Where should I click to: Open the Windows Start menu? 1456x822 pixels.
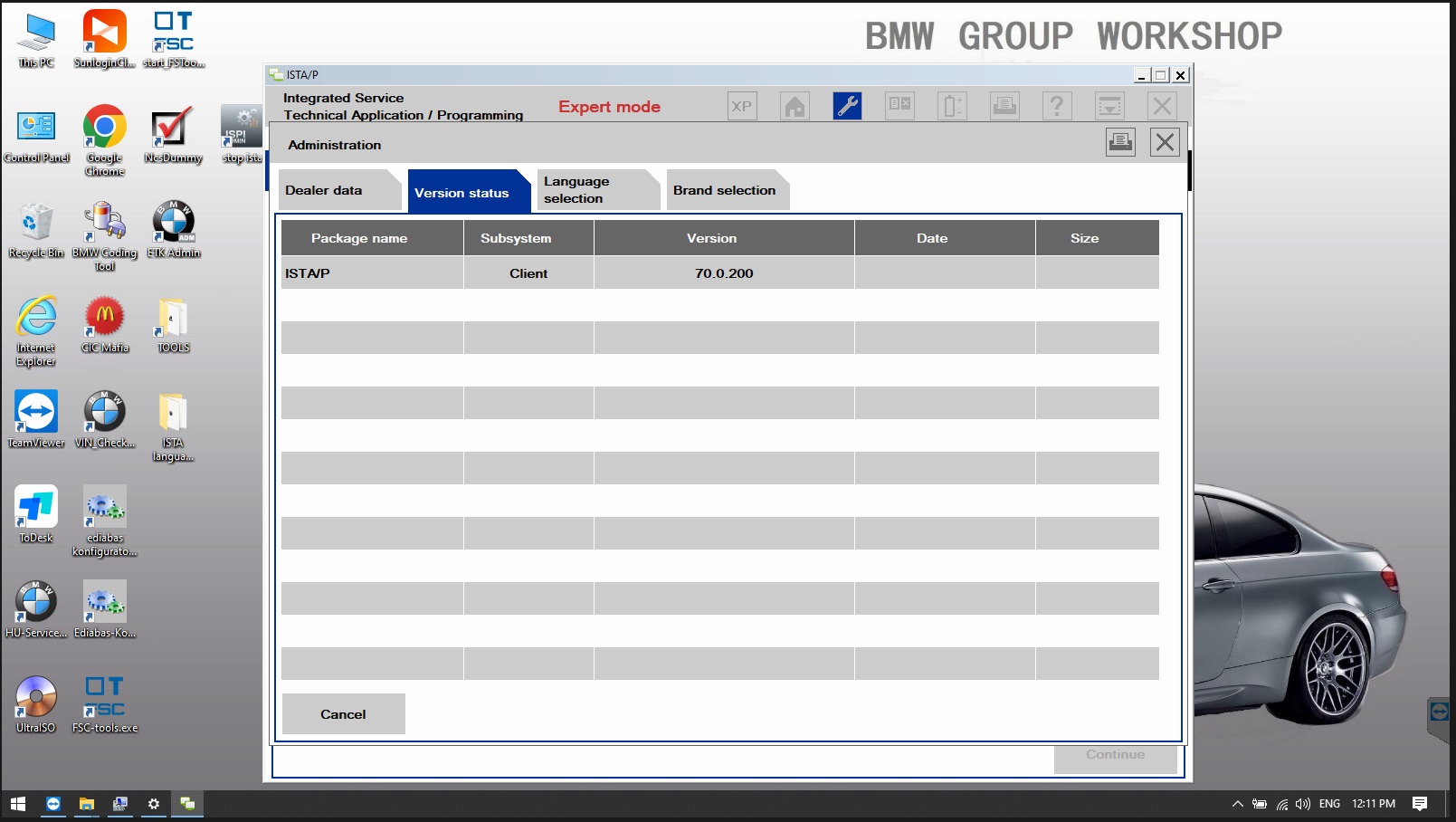click(x=18, y=804)
